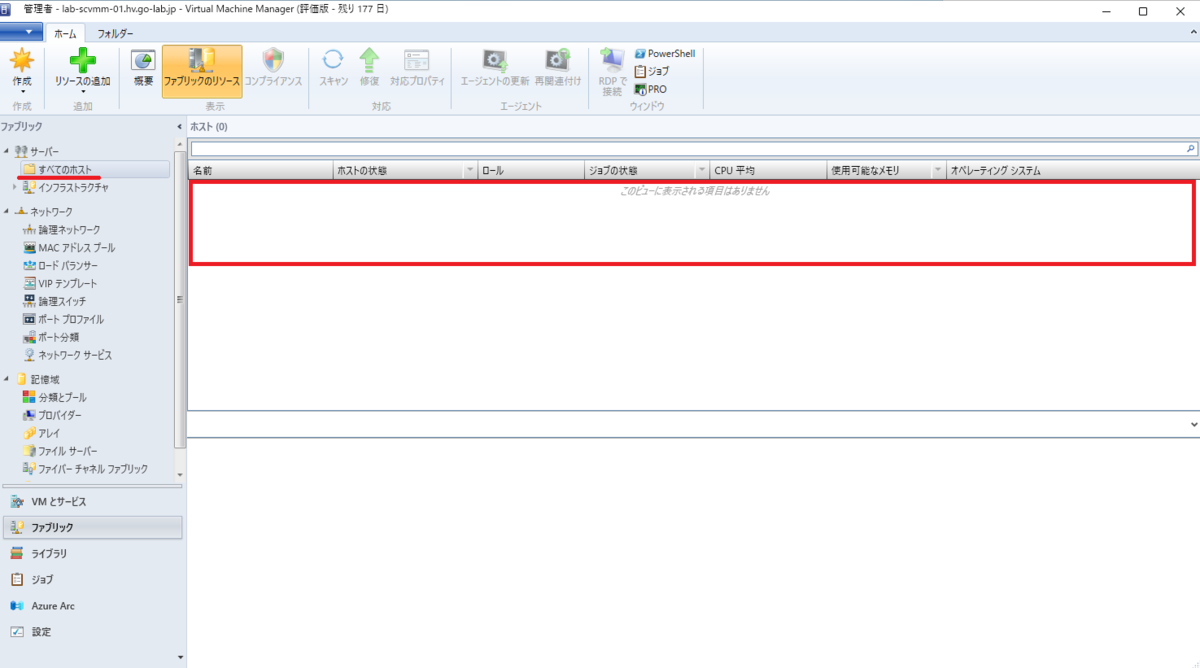Screen dimensions: 1200x668
Task: Click the search magnifier icon
Action: 1191,148
